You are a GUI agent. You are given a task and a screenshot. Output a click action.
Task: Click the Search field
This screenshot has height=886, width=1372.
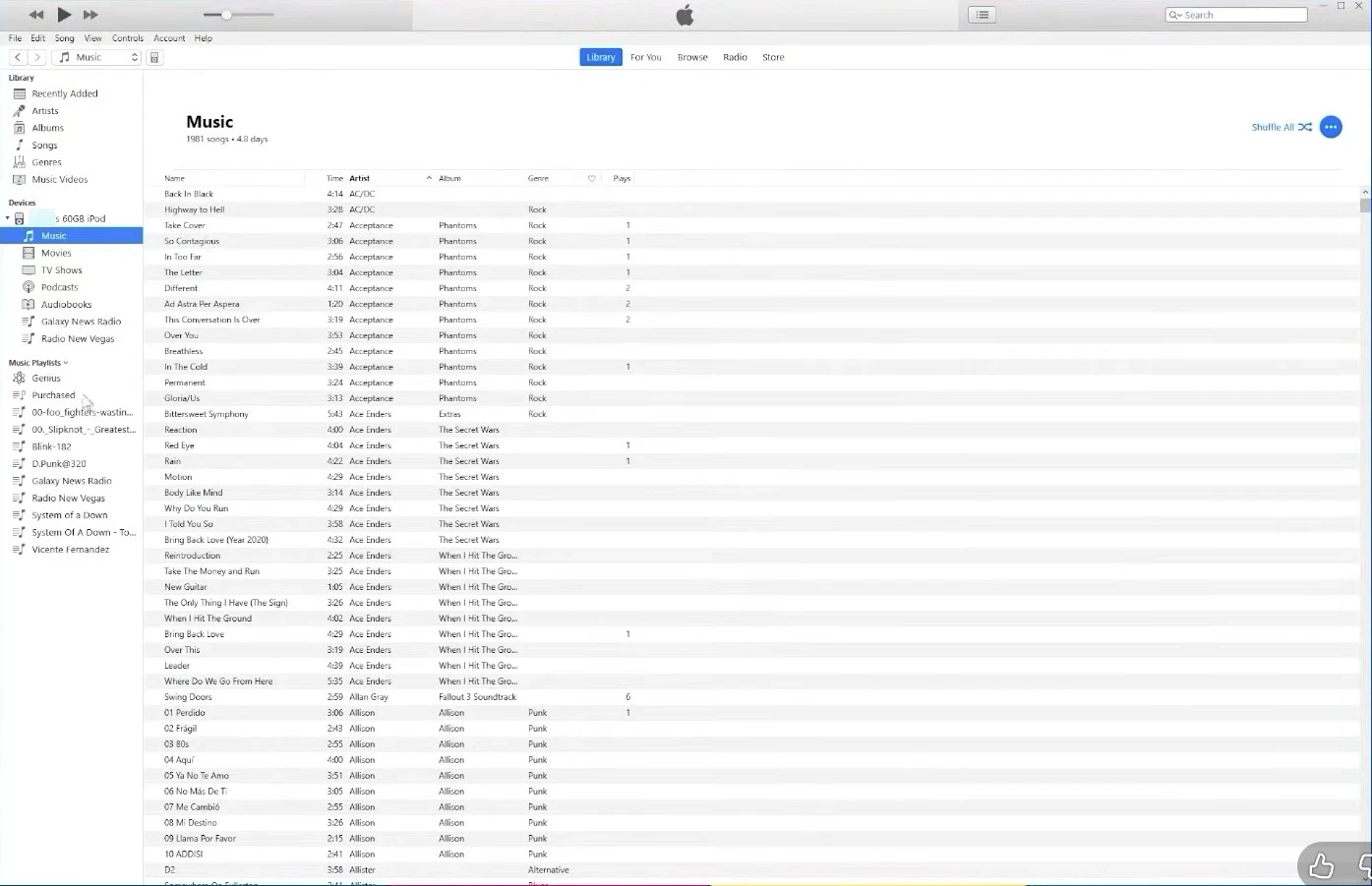click(x=1236, y=15)
